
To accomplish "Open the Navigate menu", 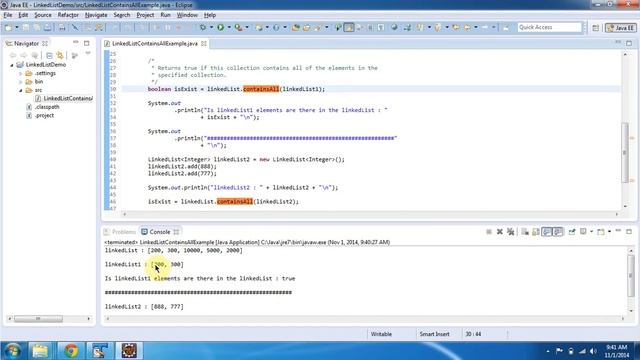I will (96, 15).
